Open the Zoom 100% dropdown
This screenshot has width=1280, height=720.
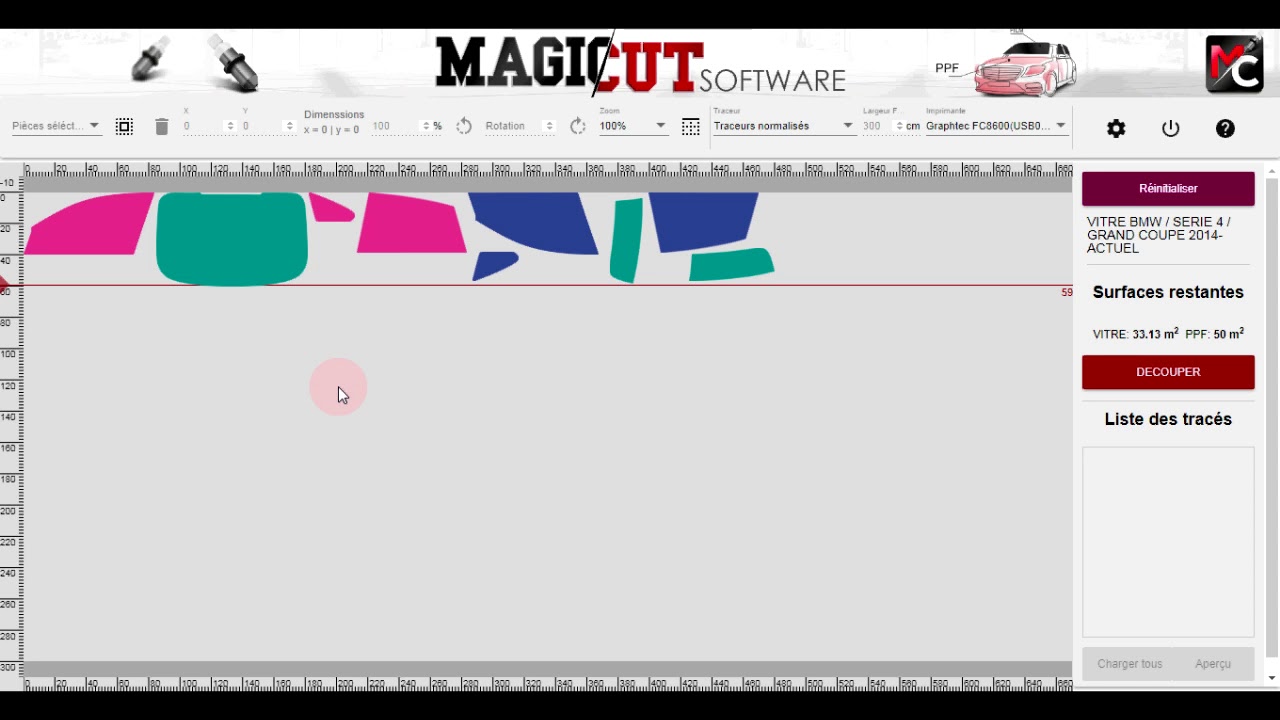click(633, 126)
